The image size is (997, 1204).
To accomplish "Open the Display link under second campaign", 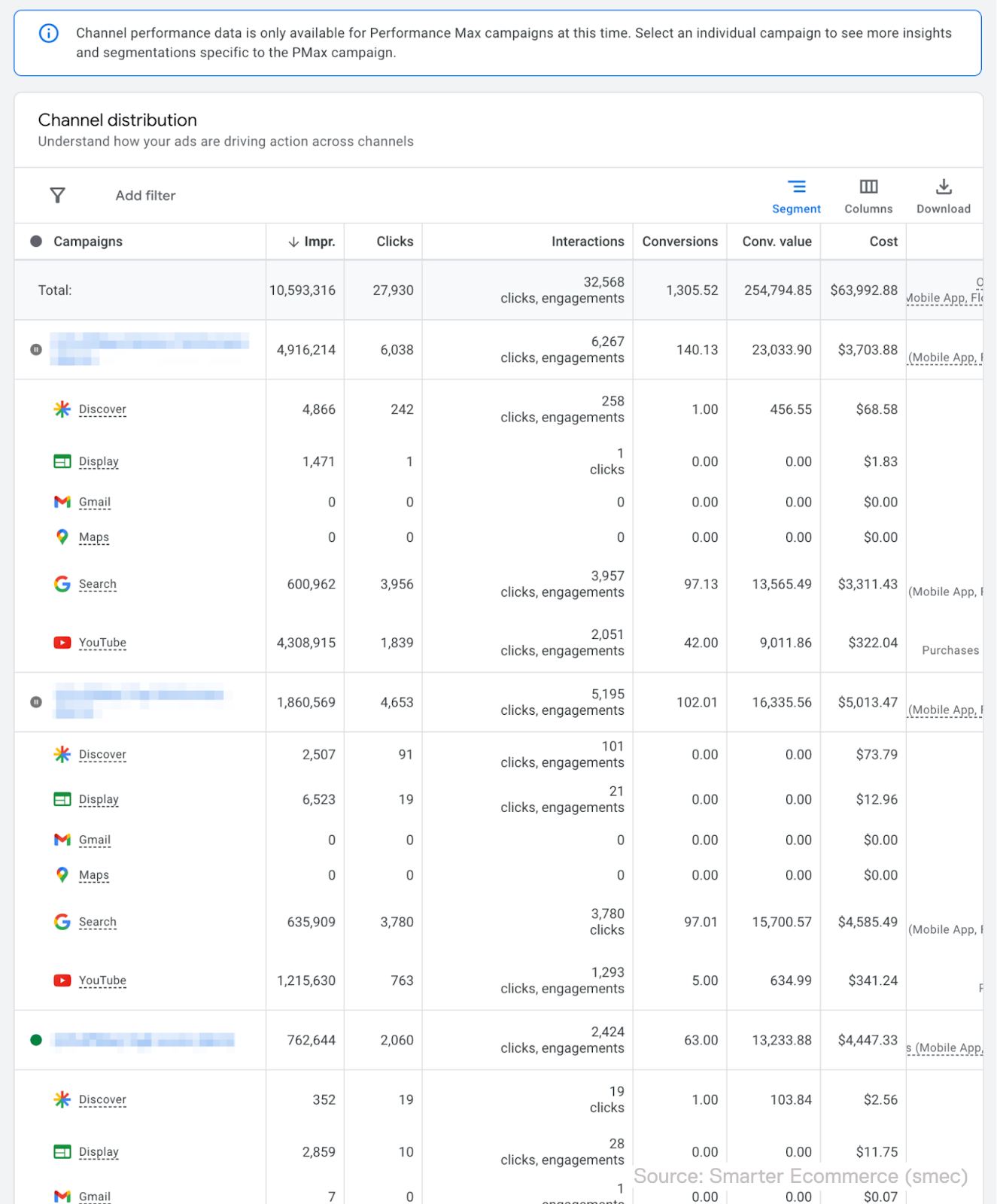I will point(99,799).
